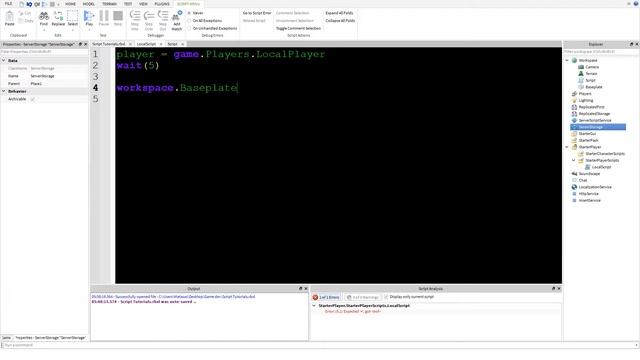Collapse the StarterPlayerScripts tree node
The height and width of the screenshot is (360, 640).
573,160
